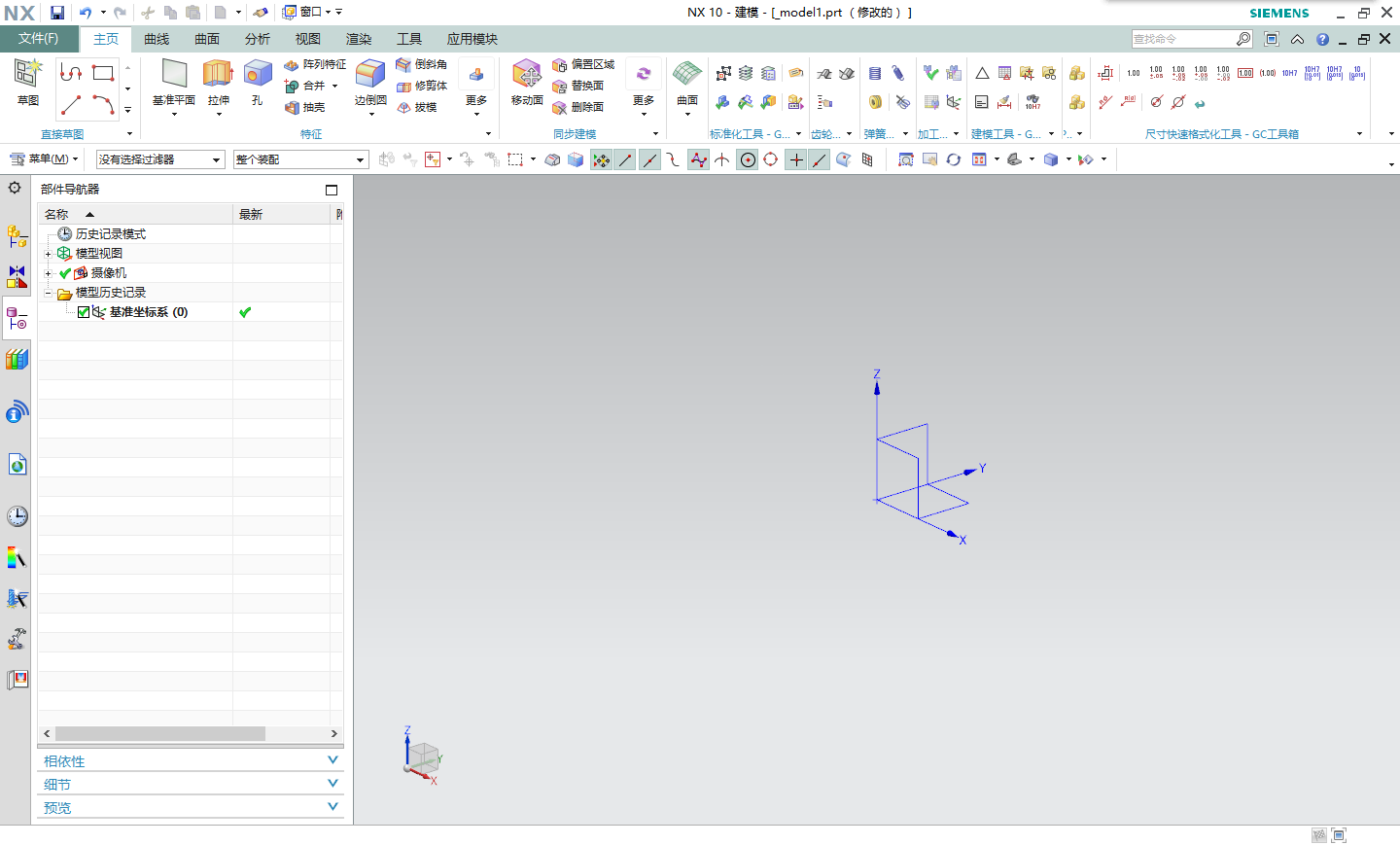Click the save icon in title bar

[57, 13]
